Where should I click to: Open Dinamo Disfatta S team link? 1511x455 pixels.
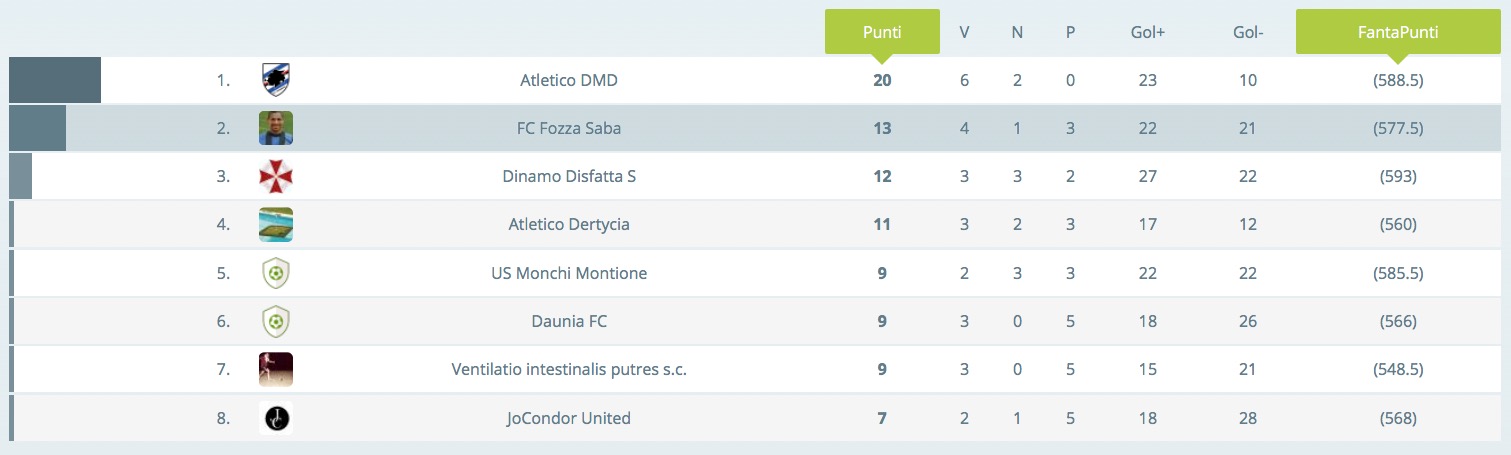click(x=569, y=176)
